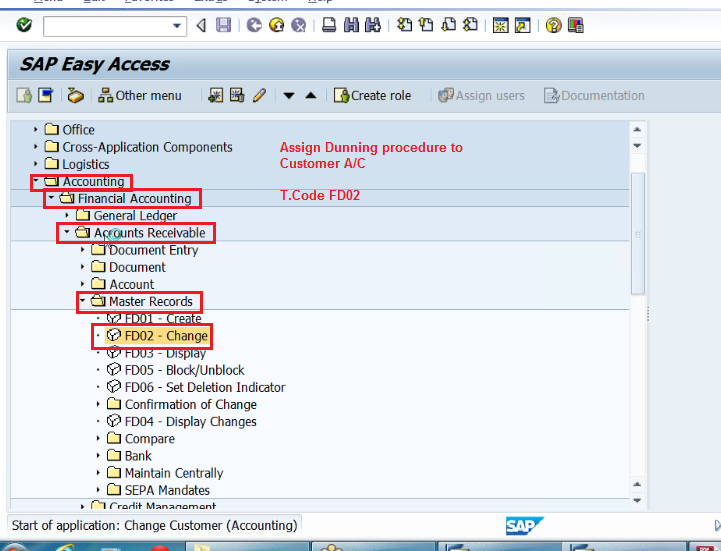Image resolution: width=721 pixels, height=551 pixels.
Task: Click the yellow Help question mark icon
Action: coord(554,25)
